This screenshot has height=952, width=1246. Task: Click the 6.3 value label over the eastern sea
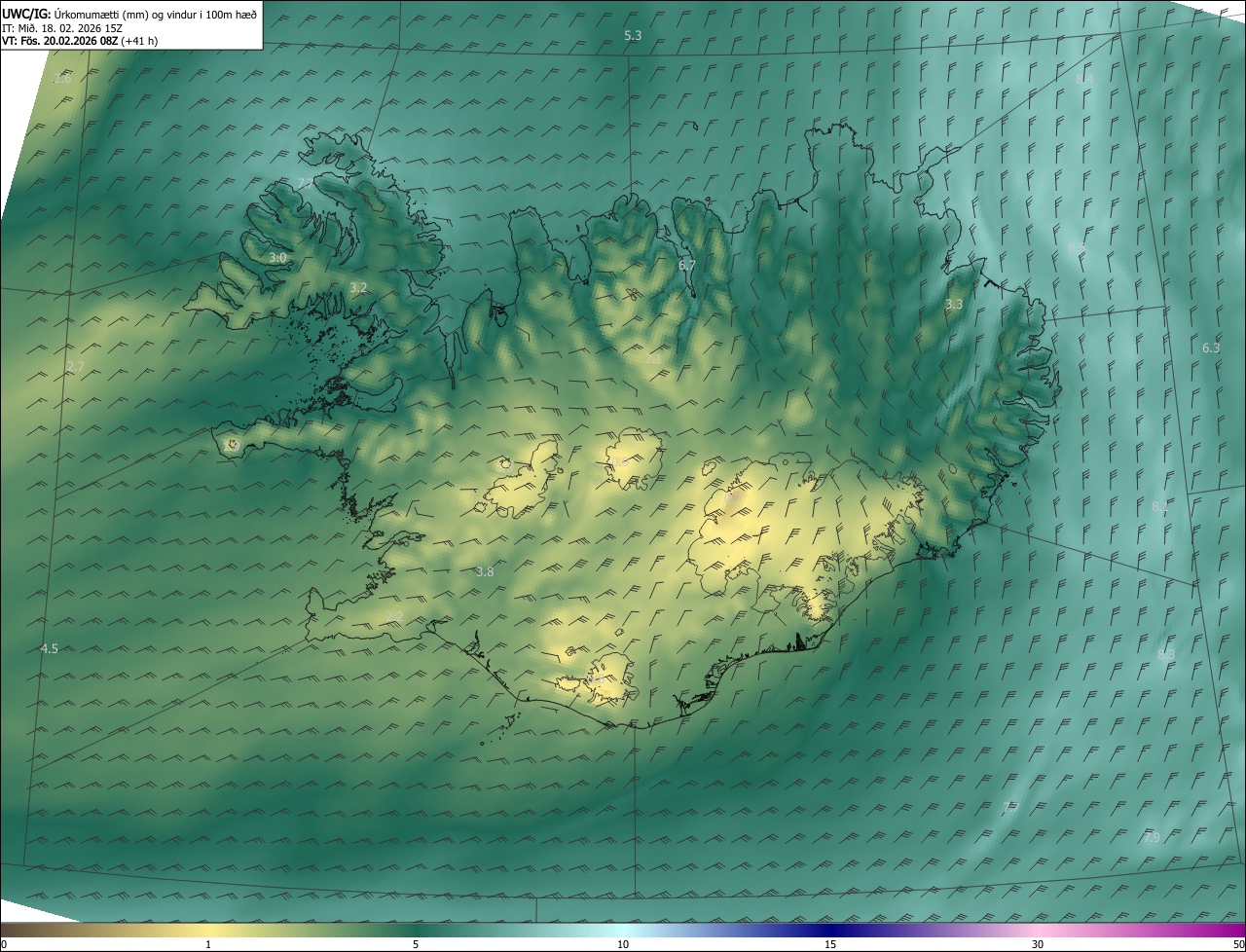click(x=1211, y=348)
